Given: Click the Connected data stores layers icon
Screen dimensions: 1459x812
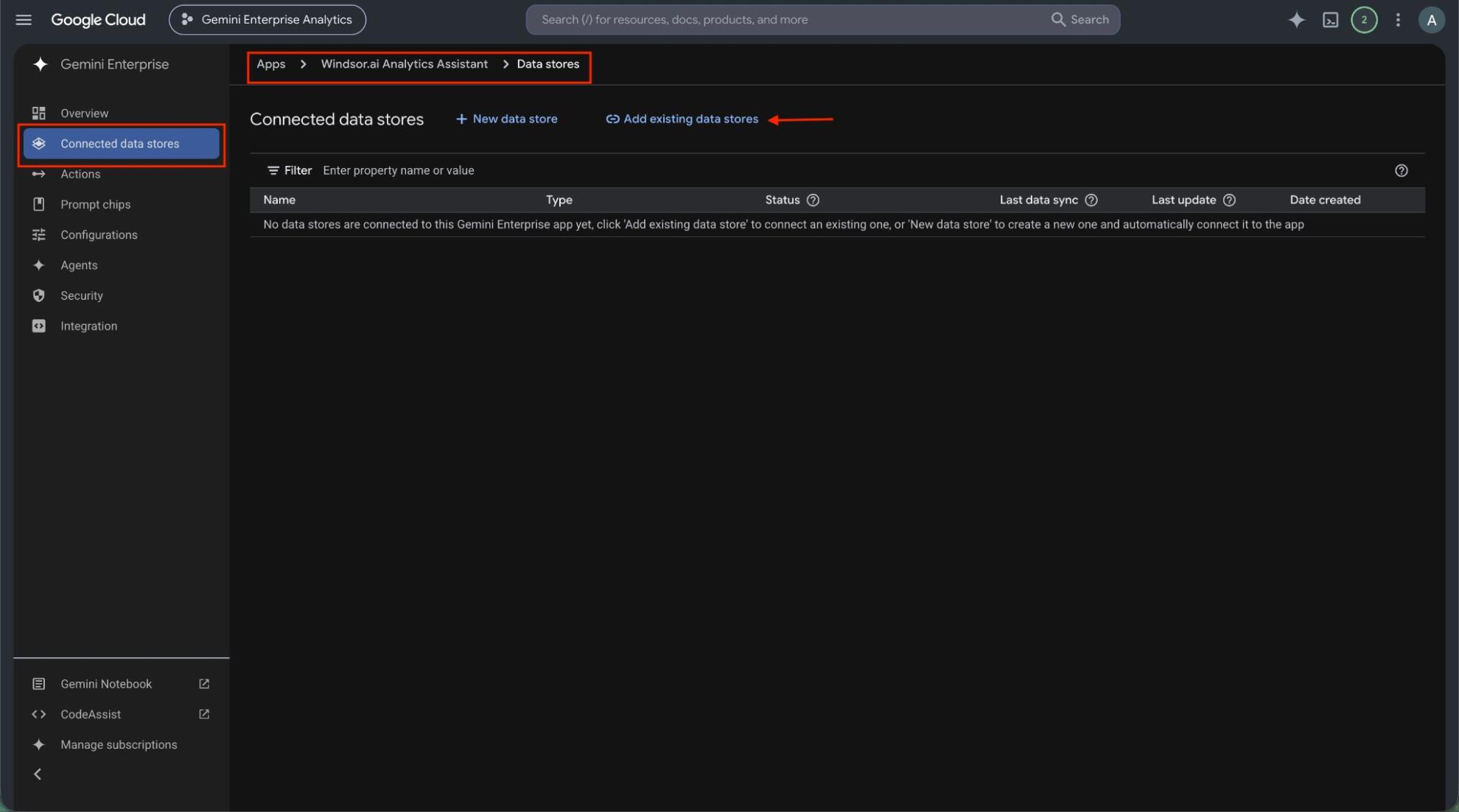Looking at the screenshot, I should [x=39, y=144].
